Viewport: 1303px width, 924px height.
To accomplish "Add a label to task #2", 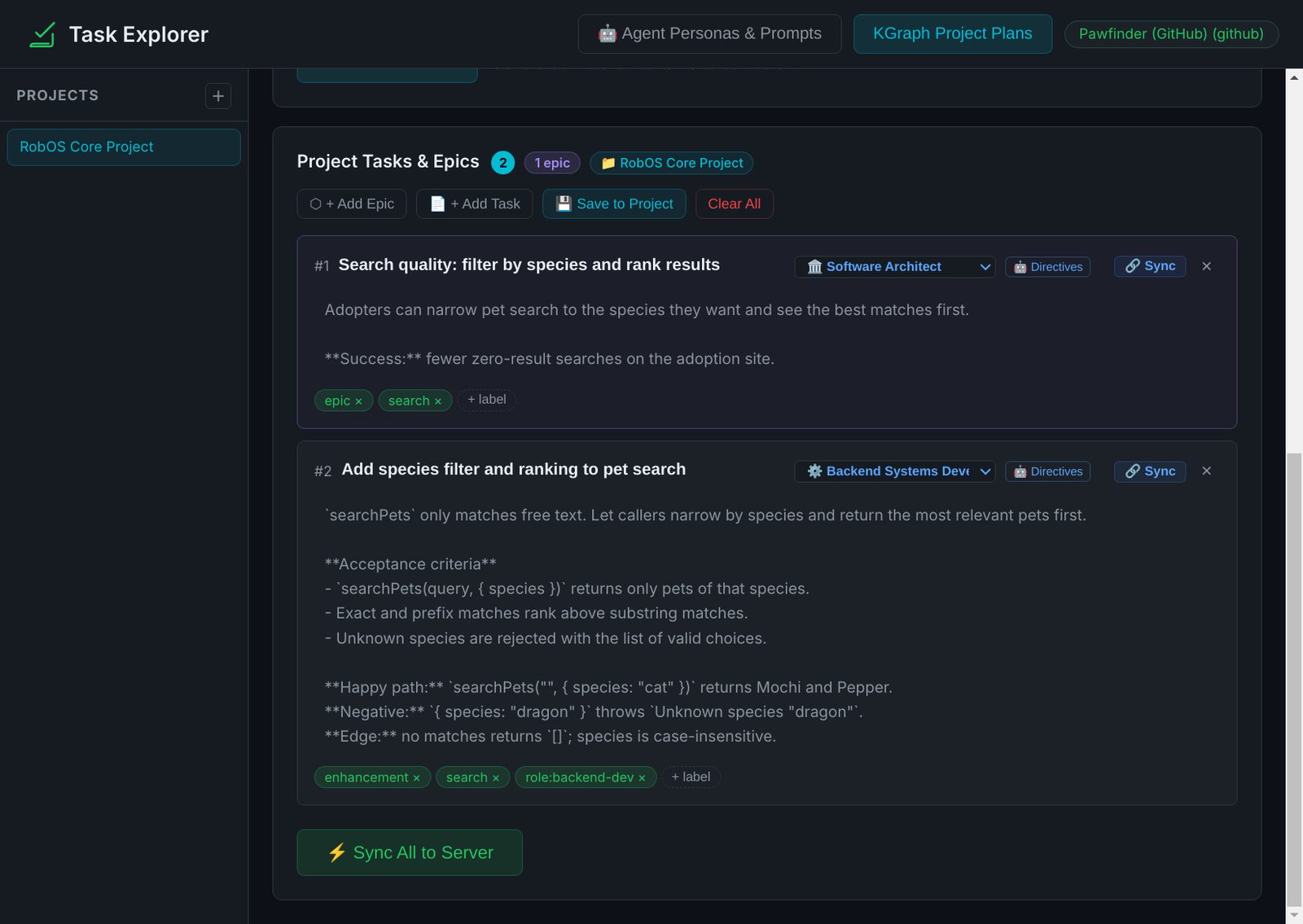I will click(x=691, y=777).
